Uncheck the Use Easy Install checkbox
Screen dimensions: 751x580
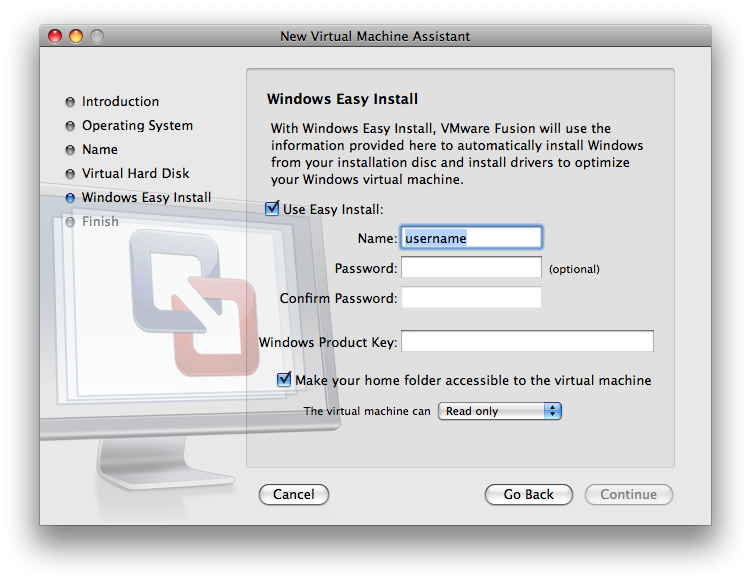tap(272, 209)
